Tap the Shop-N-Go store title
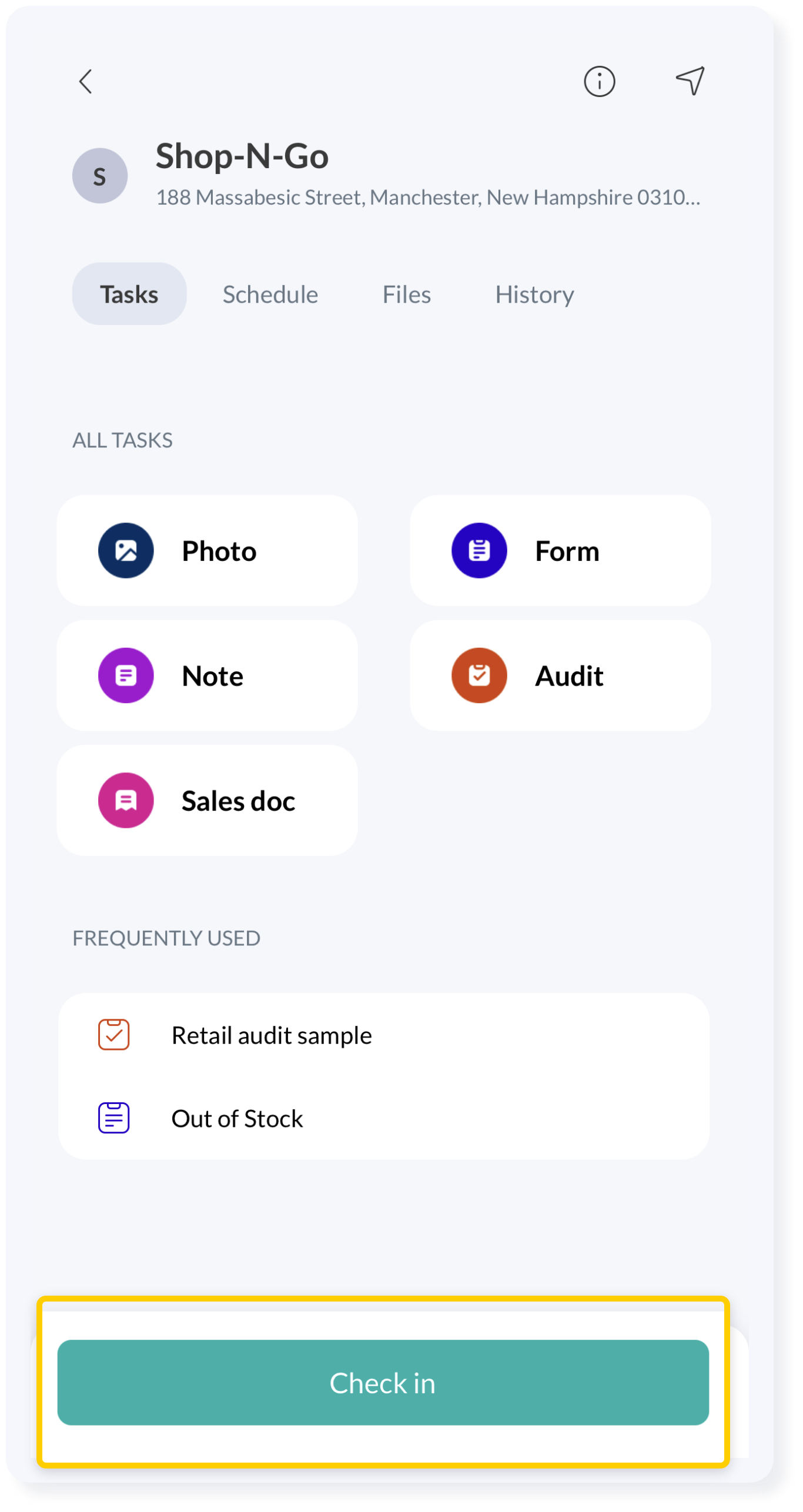Screen dimensions: 803x1512 (242, 156)
